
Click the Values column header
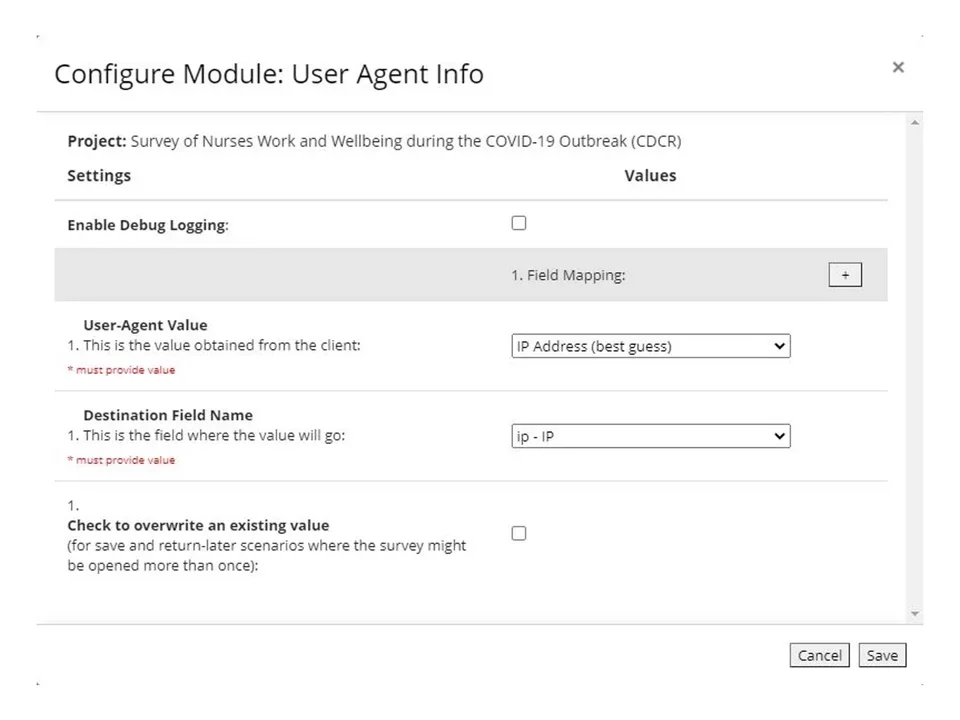pos(650,175)
